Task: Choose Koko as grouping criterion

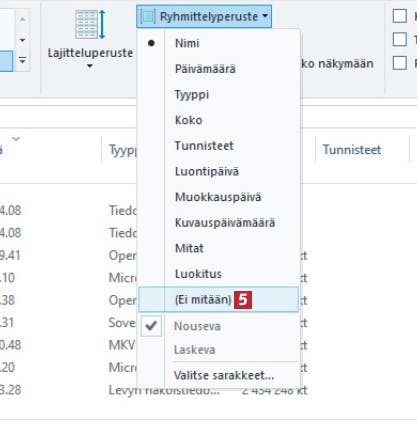Action: pos(188,120)
